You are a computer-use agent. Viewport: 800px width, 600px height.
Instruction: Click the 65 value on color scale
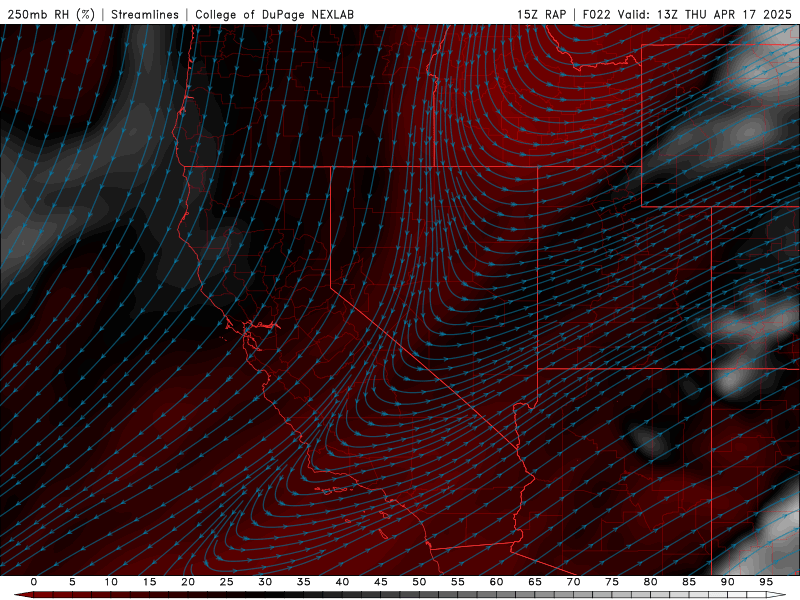535,582
